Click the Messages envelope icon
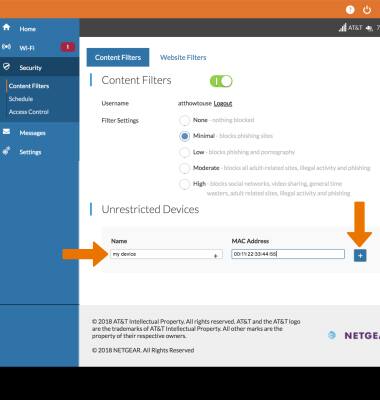The image size is (380, 400). tap(6, 132)
